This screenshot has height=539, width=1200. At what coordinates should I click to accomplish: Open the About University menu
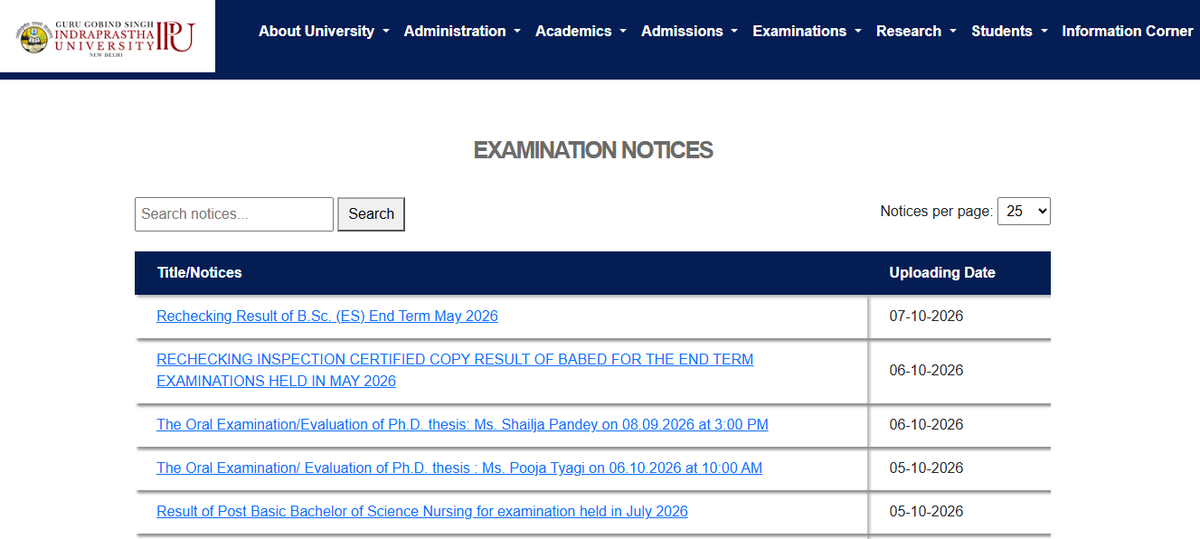(324, 31)
